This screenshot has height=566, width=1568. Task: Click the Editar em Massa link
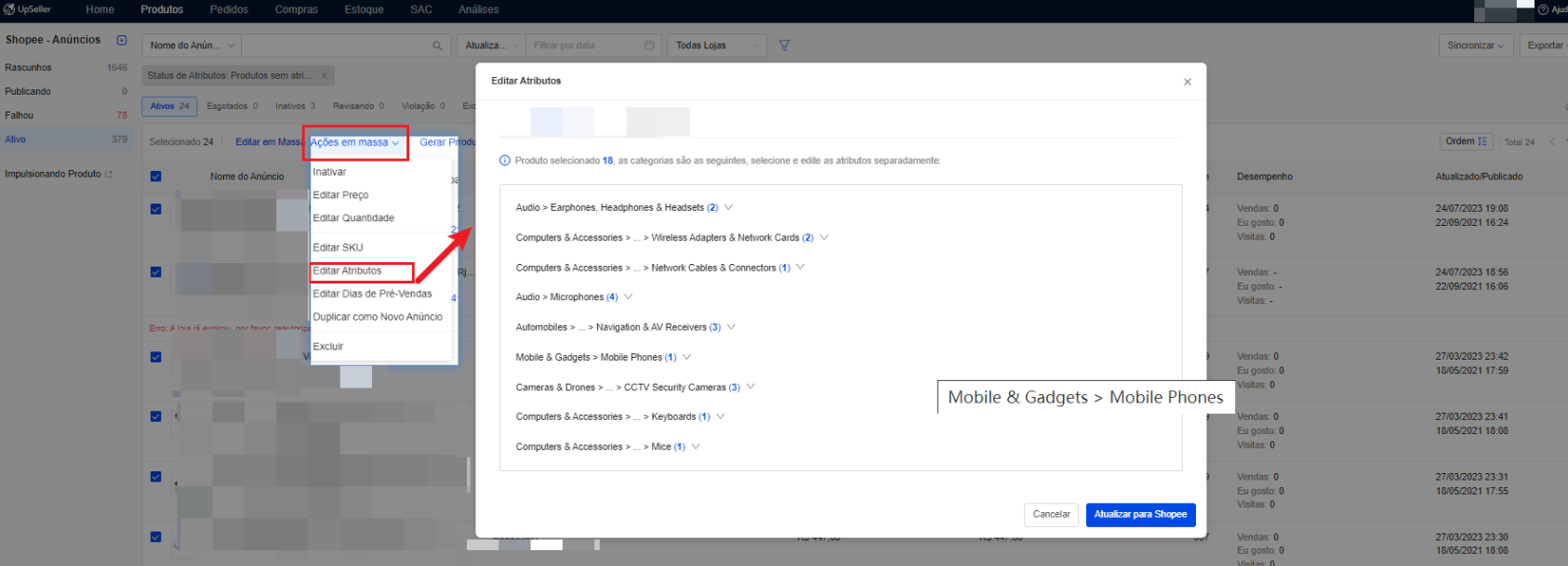coord(269,142)
